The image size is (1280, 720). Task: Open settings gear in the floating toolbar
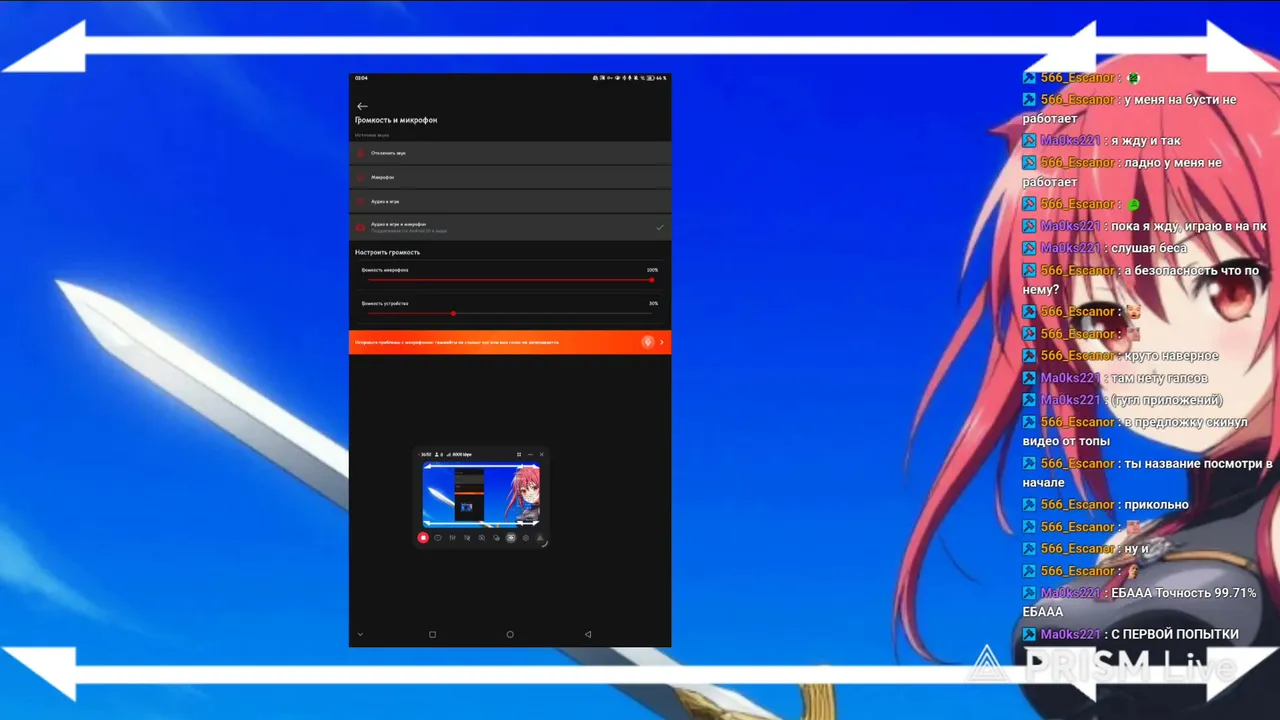click(526, 538)
